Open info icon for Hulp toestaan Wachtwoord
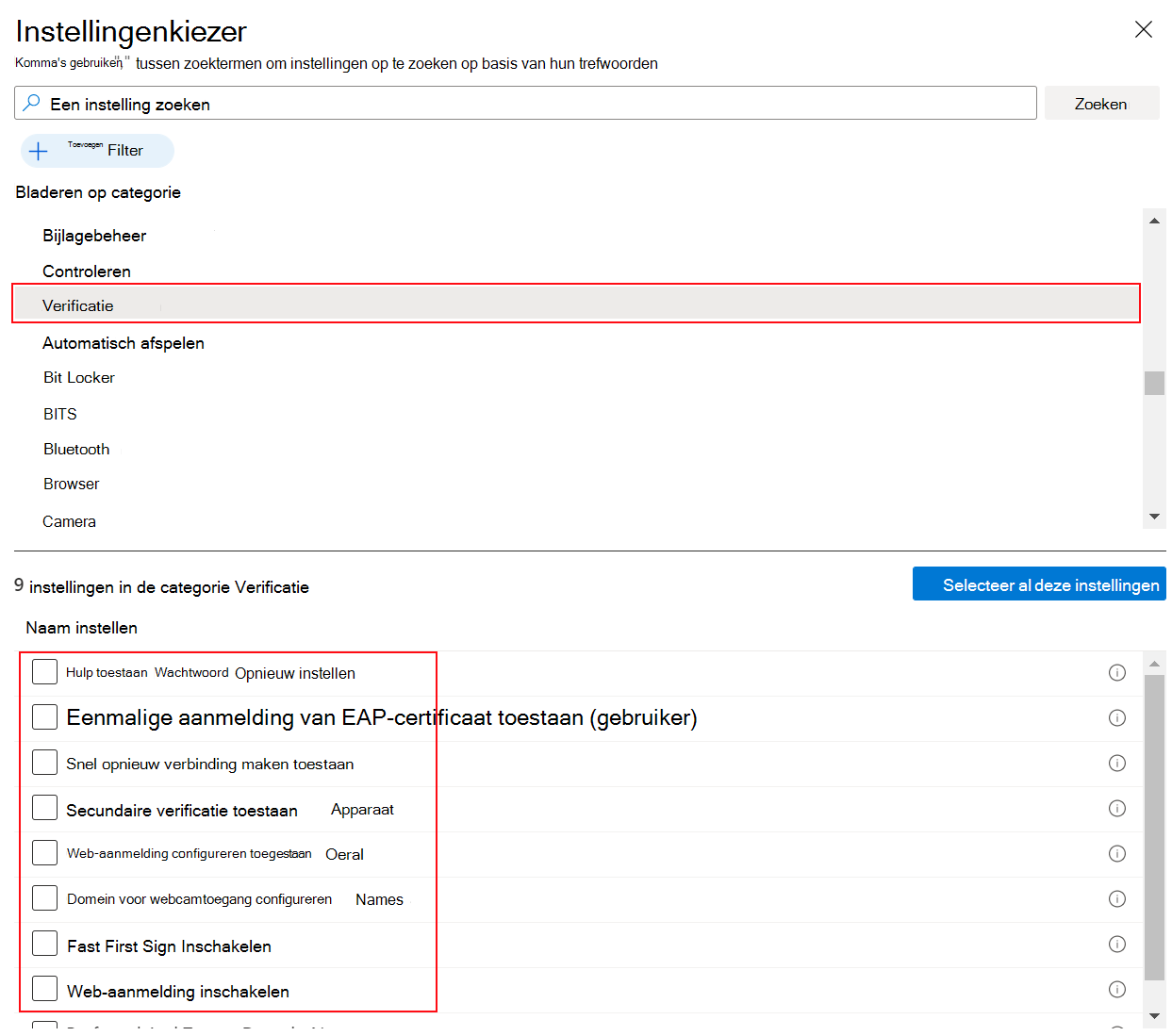Image resolution: width=1172 pixels, height=1036 pixels. [x=1117, y=672]
